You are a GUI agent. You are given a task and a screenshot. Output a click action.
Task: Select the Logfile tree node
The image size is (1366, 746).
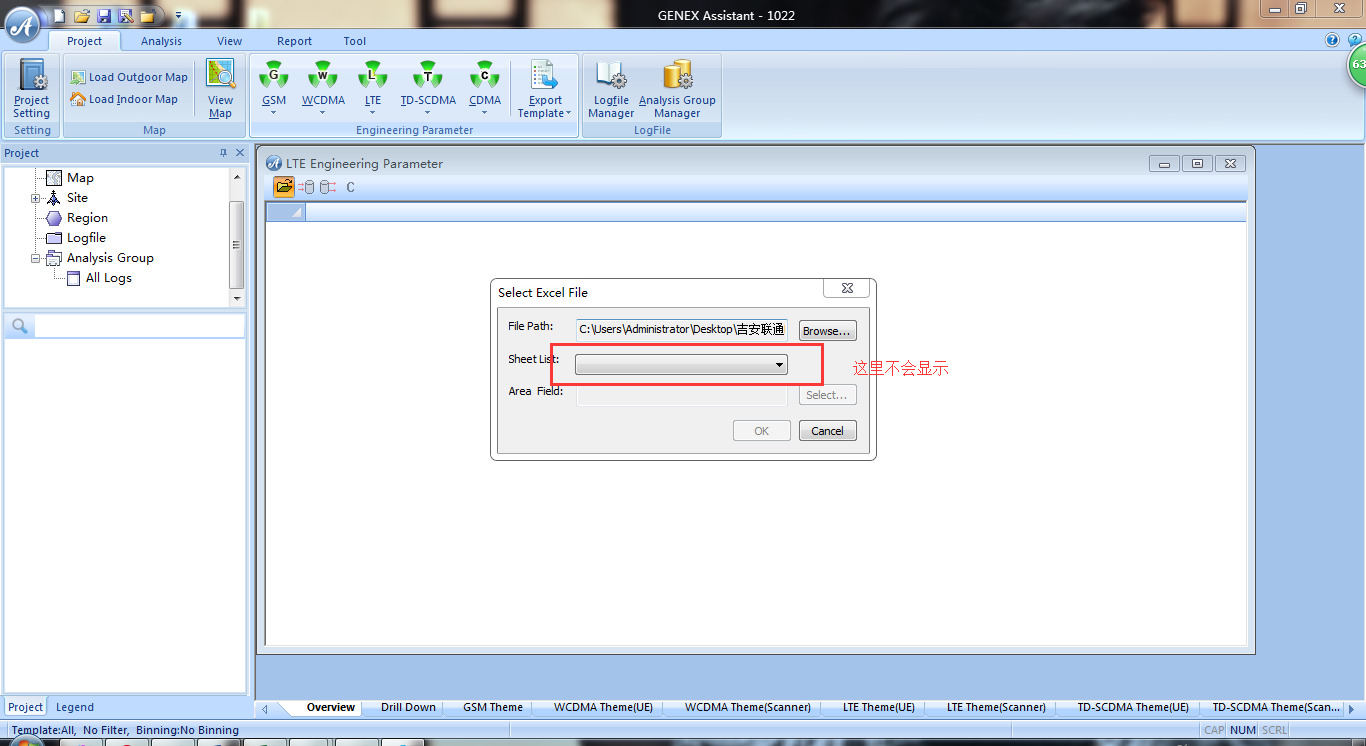pyautogui.click(x=86, y=238)
